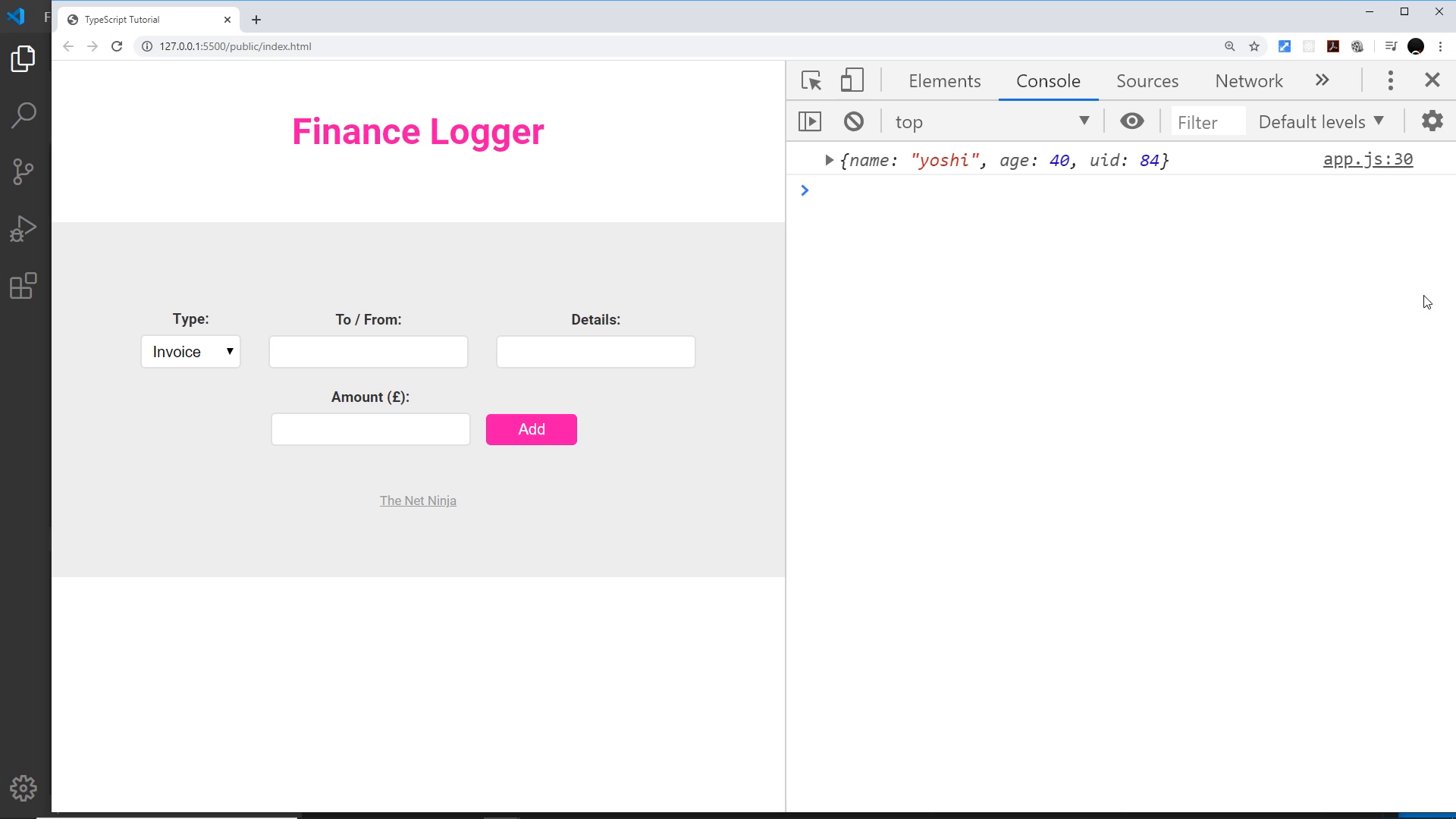Bookmark this page with the star

coord(1254,46)
